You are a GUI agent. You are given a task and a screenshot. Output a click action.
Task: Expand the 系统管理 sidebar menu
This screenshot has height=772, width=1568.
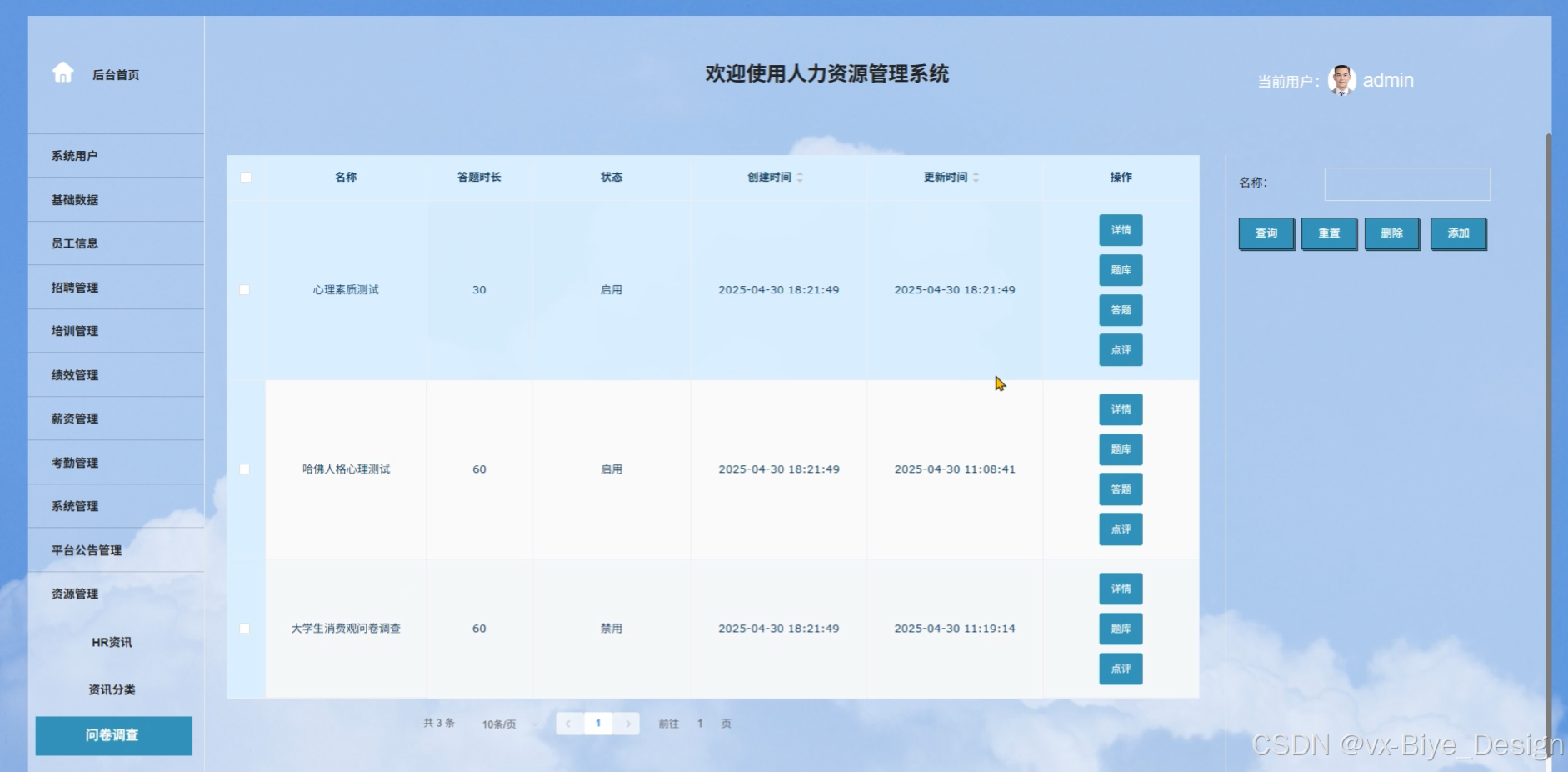click(116, 506)
